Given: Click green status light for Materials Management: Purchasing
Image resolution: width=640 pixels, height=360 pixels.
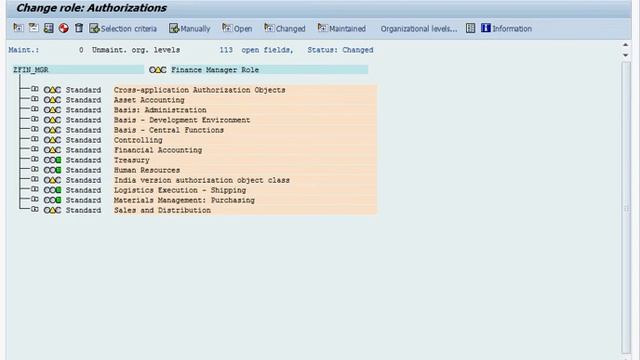Looking at the screenshot, I should coord(52,200).
